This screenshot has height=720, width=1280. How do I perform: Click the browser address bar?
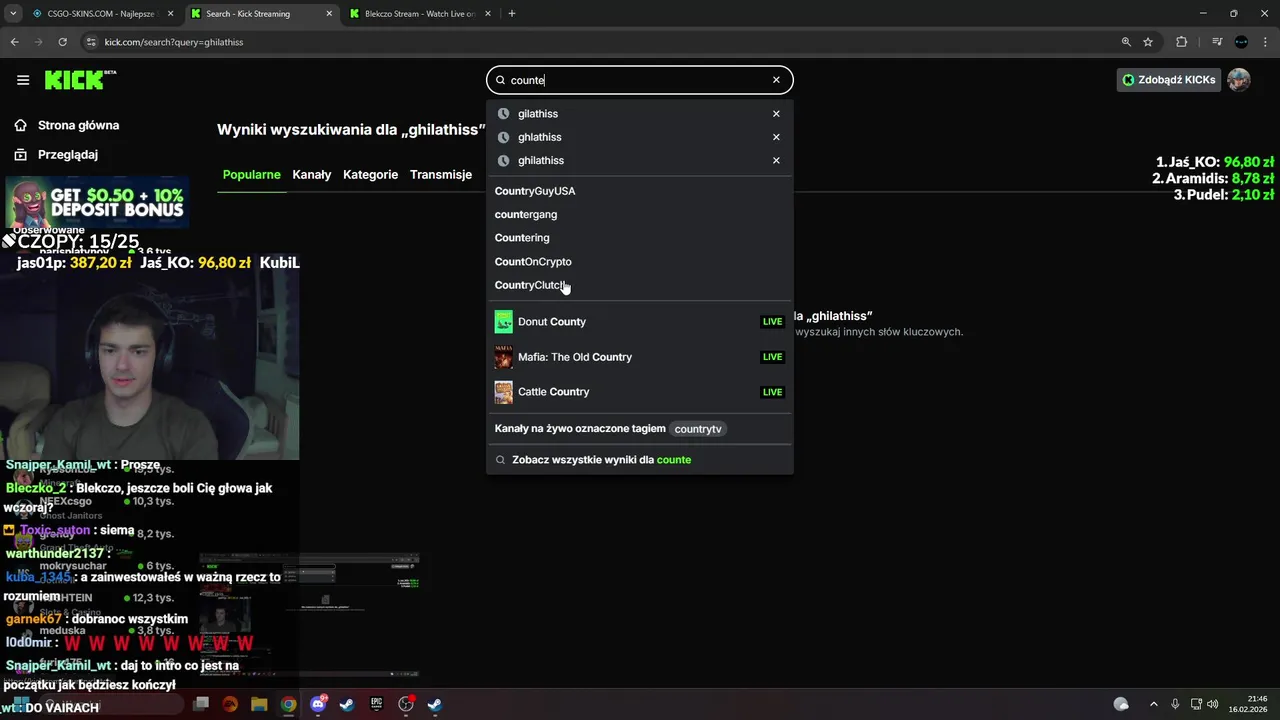(x=600, y=42)
